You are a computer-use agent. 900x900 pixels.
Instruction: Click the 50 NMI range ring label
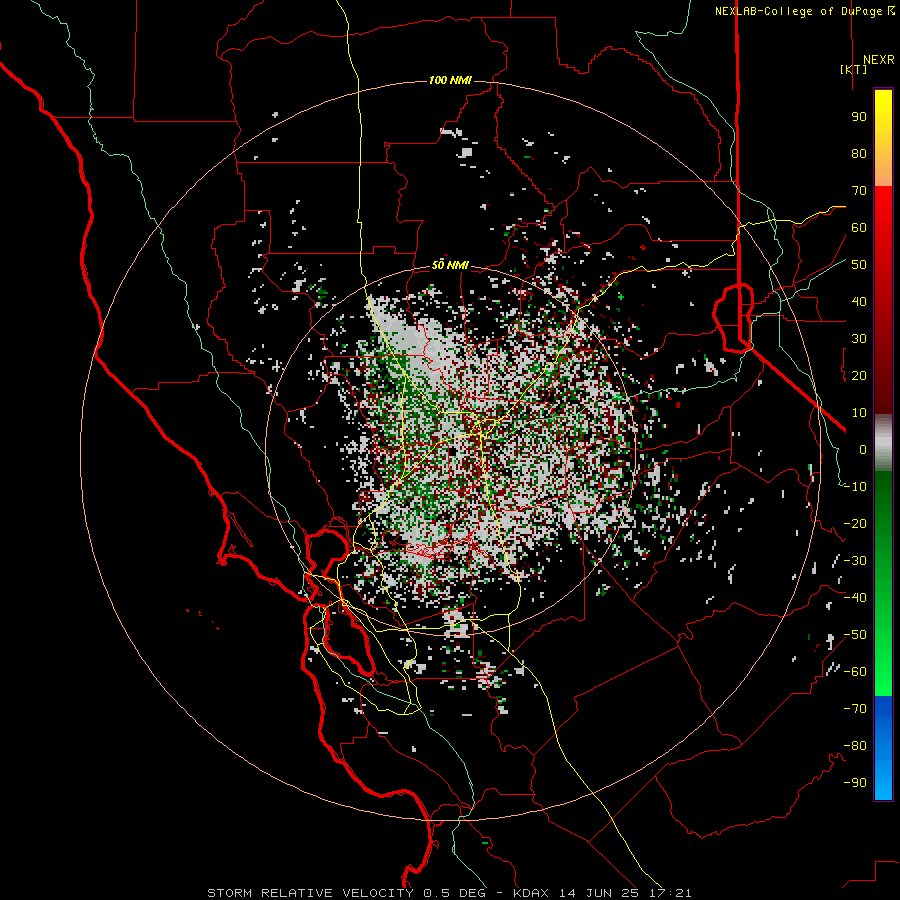450,265
